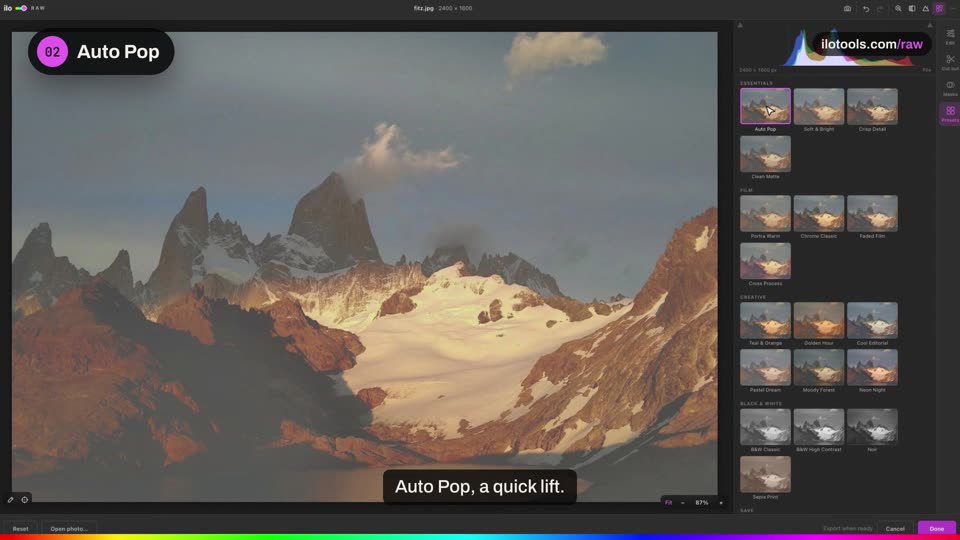
Task: Open the Cut out scissors tool
Action: click(x=950, y=62)
